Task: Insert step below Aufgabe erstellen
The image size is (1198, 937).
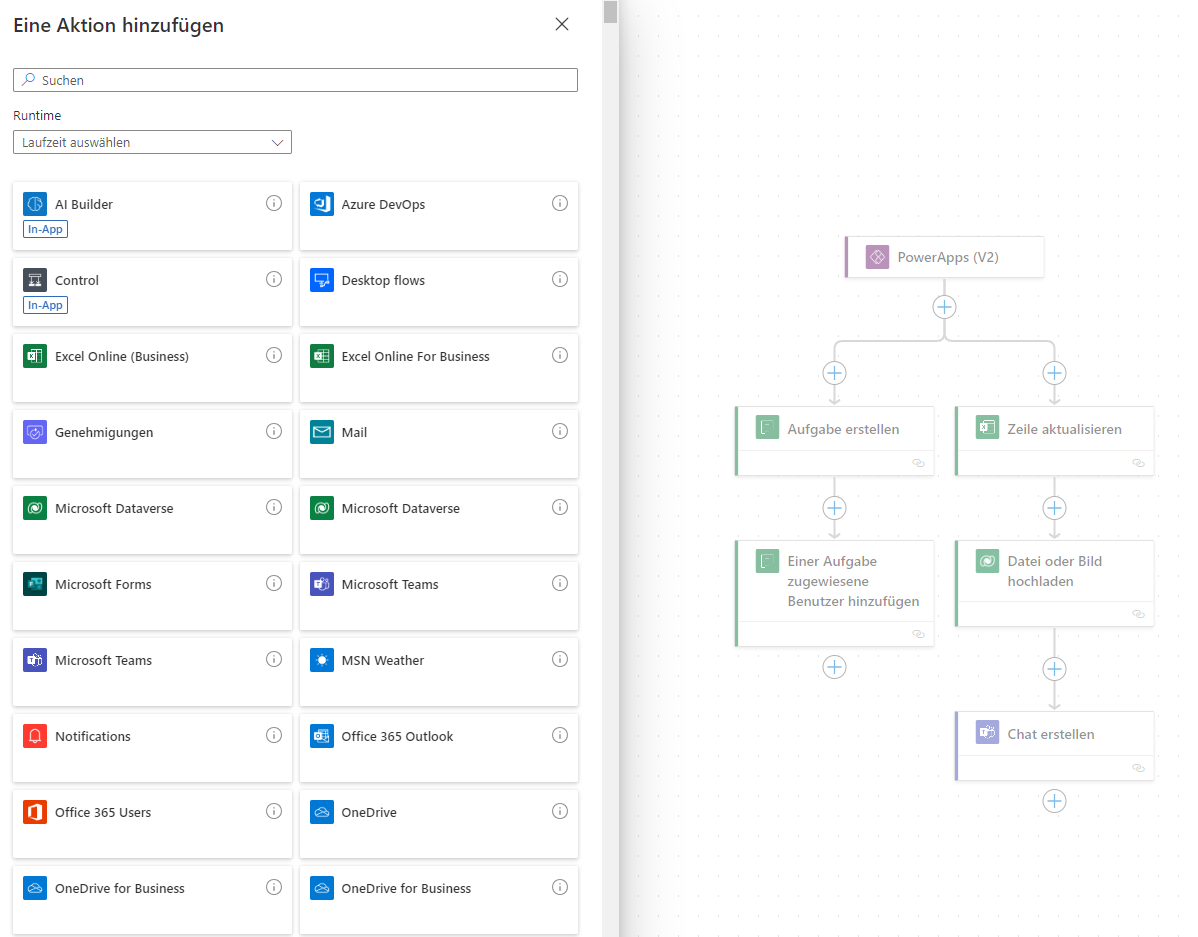Action: [x=834, y=507]
